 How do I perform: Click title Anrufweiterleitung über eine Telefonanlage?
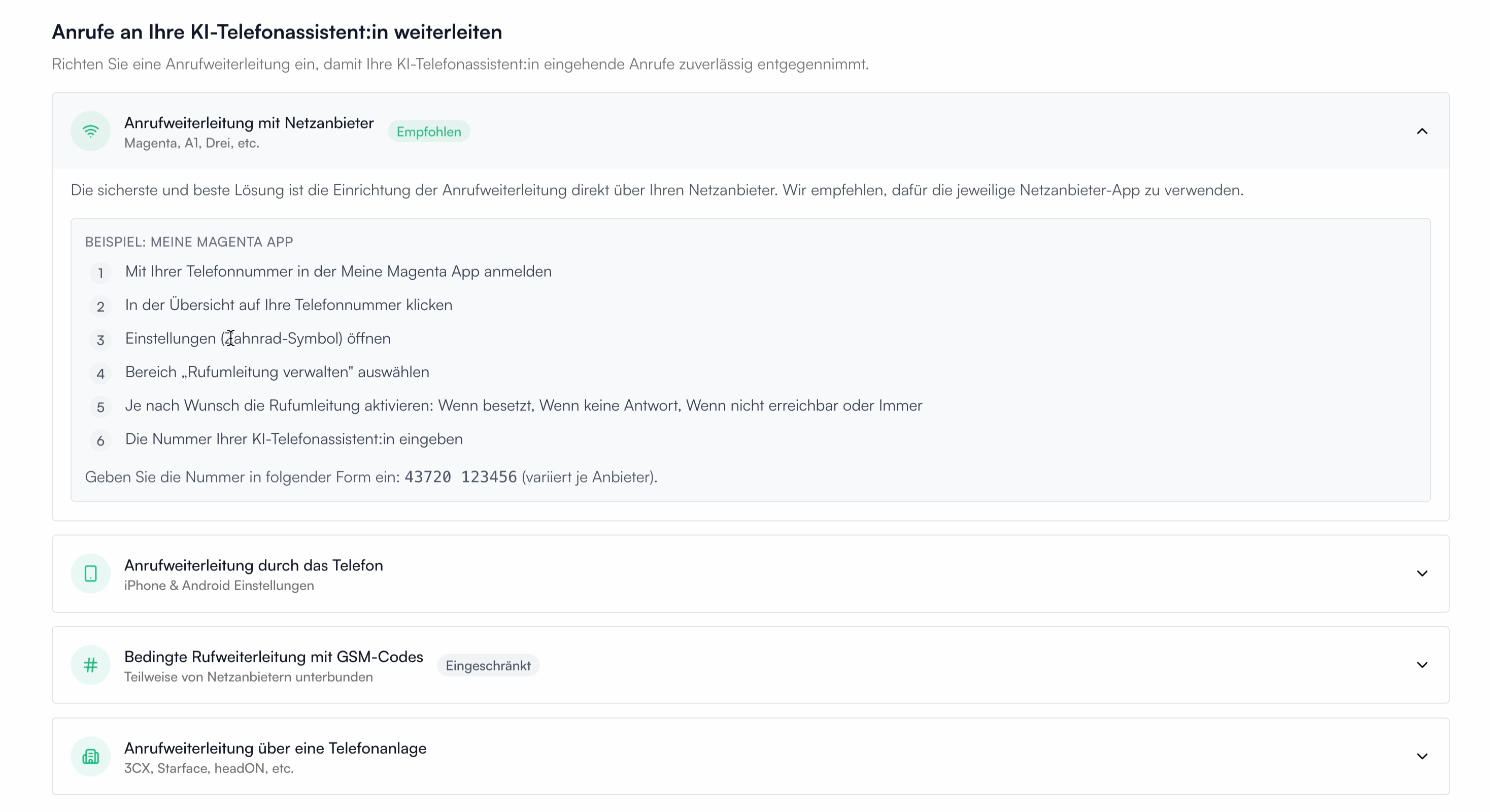coord(276,749)
